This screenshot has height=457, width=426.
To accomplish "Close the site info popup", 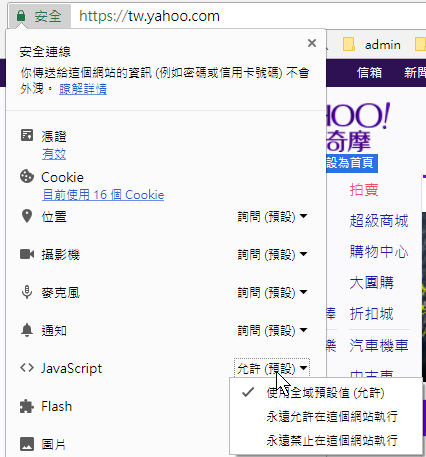I will [312, 43].
